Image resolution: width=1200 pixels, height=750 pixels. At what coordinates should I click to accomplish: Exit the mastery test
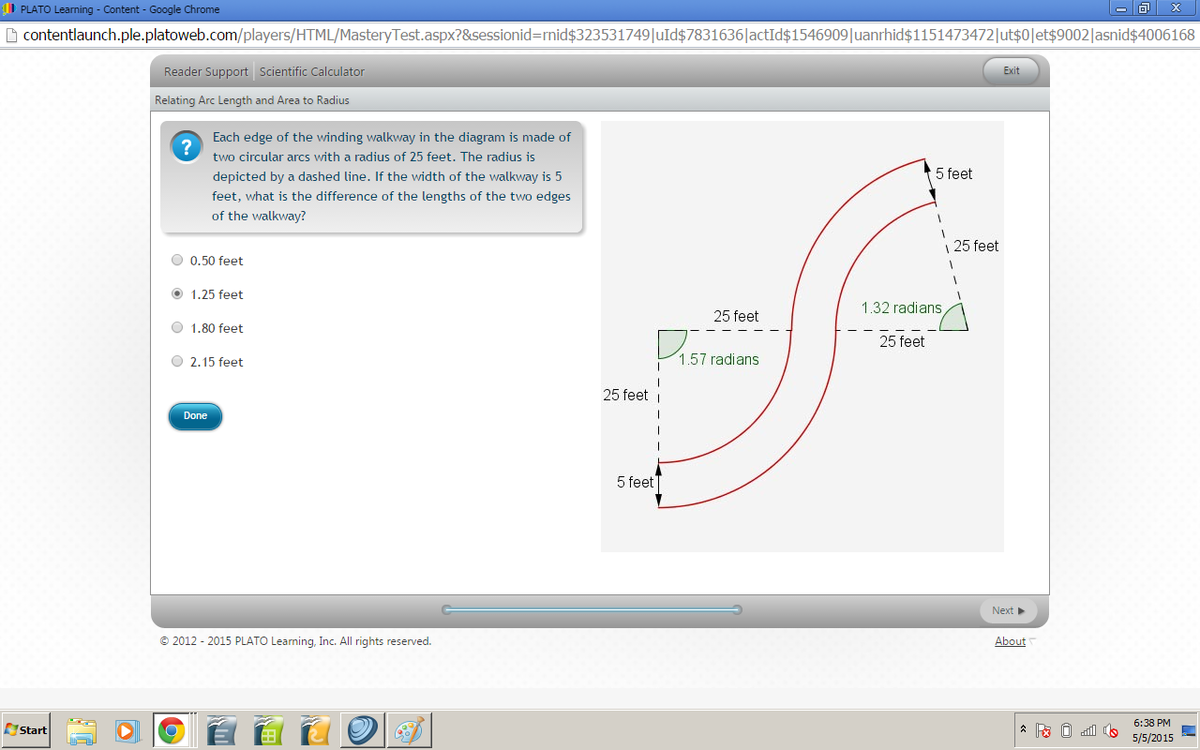[1011, 71]
